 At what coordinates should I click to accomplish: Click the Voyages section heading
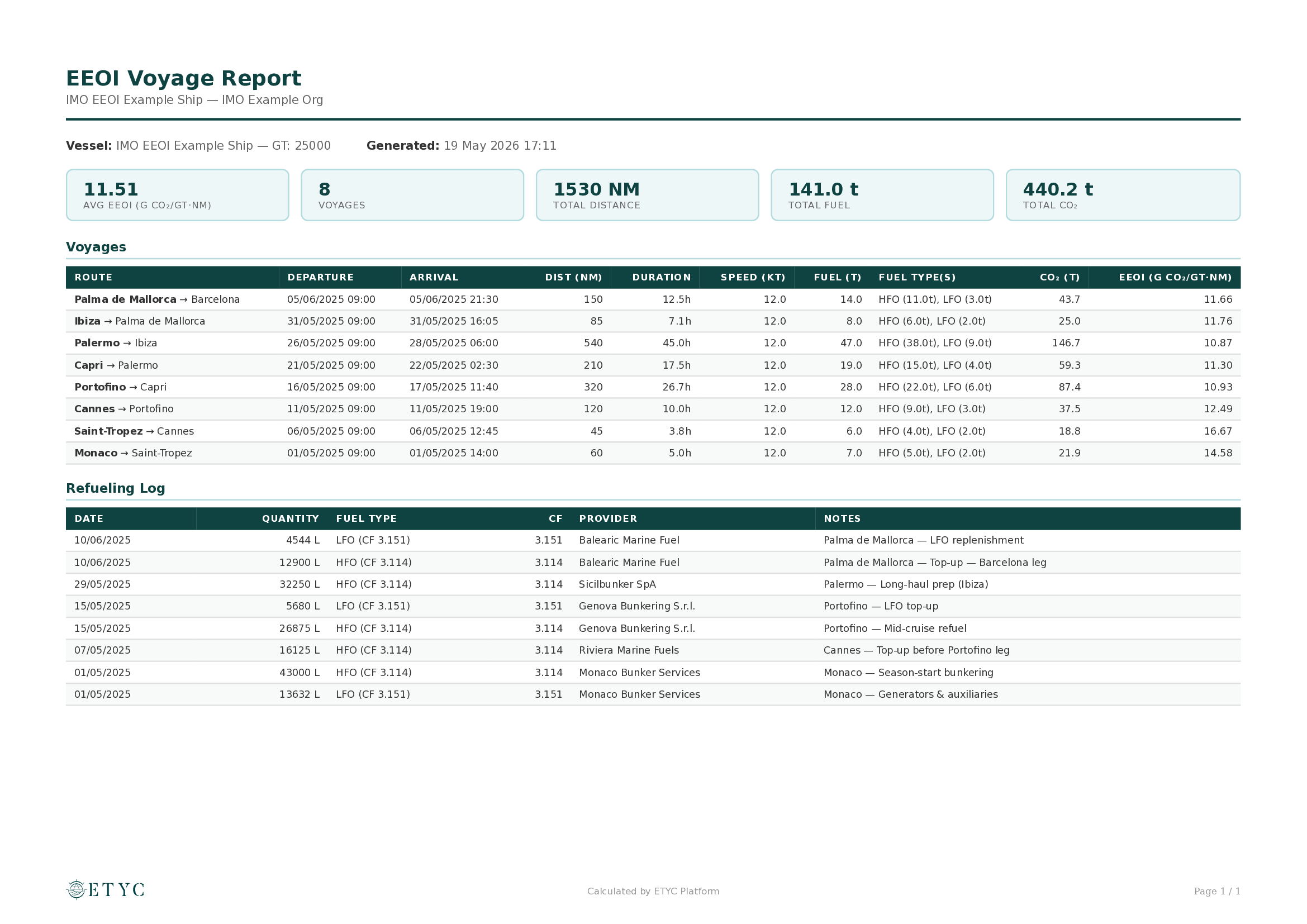tap(96, 247)
